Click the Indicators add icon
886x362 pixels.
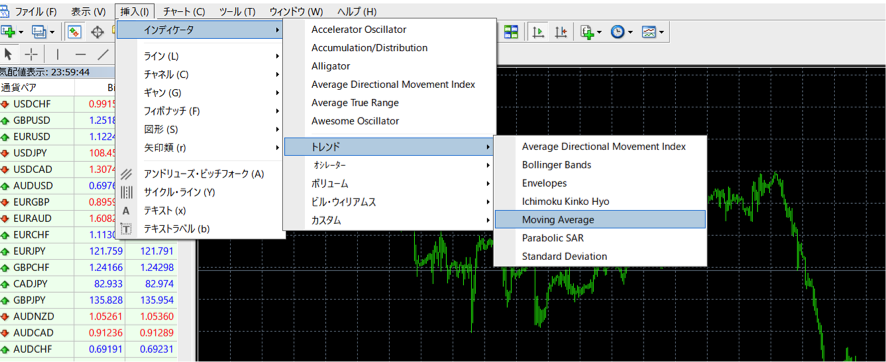(x=588, y=32)
